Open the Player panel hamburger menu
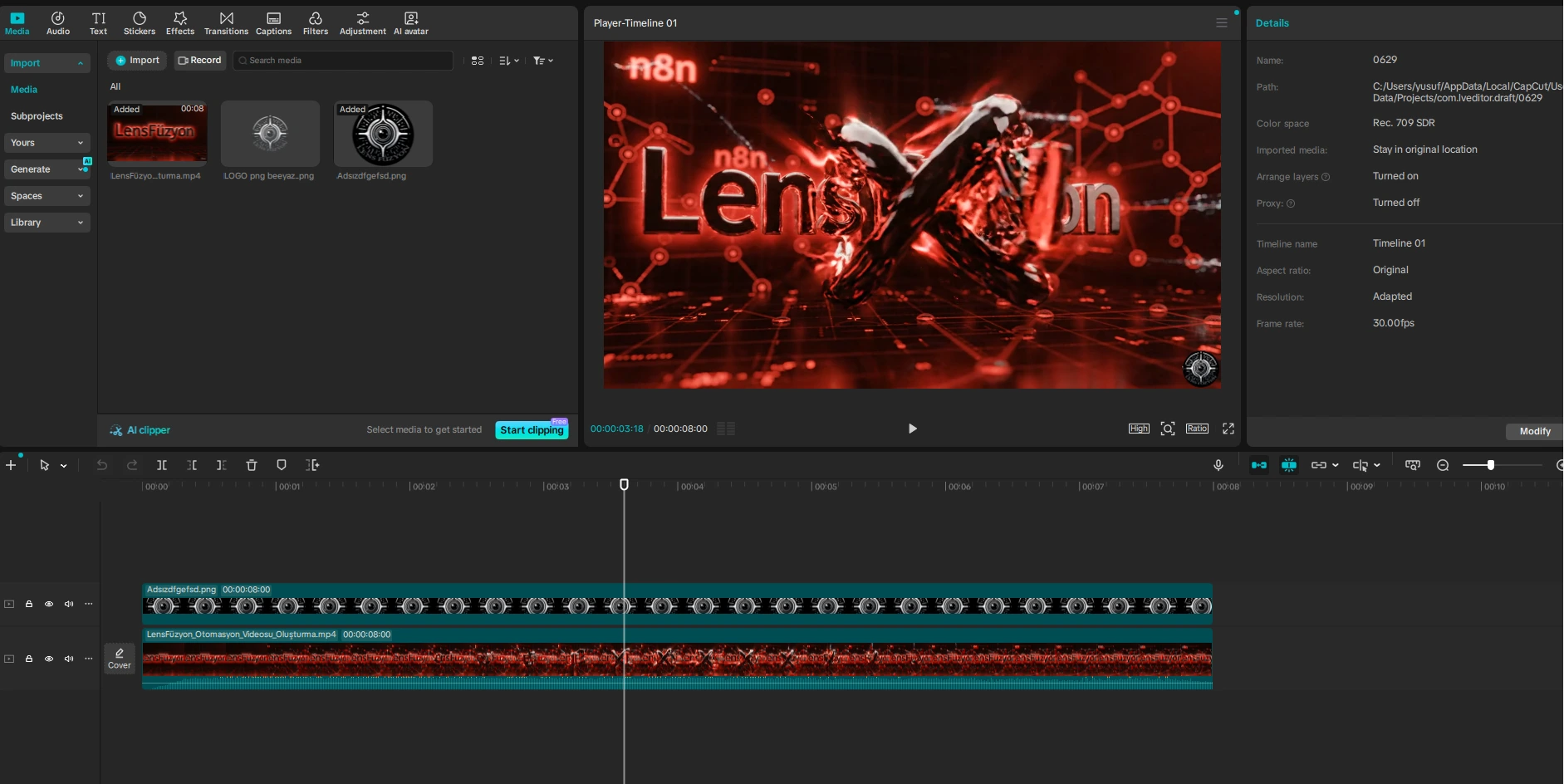The image size is (1564, 784). pos(1222,23)
